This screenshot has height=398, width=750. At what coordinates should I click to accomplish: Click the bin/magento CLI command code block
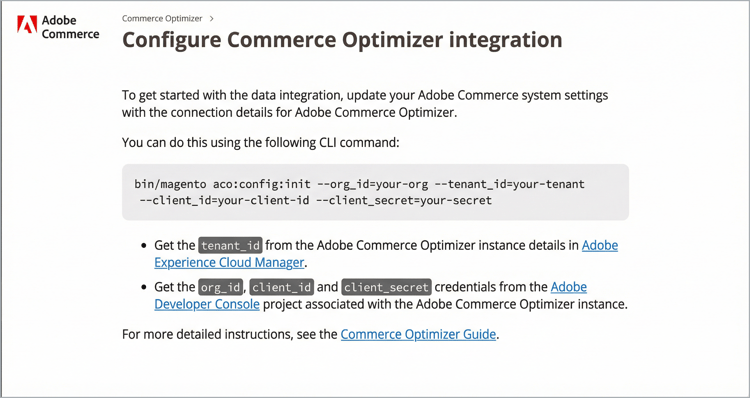[x=375, y=192]
